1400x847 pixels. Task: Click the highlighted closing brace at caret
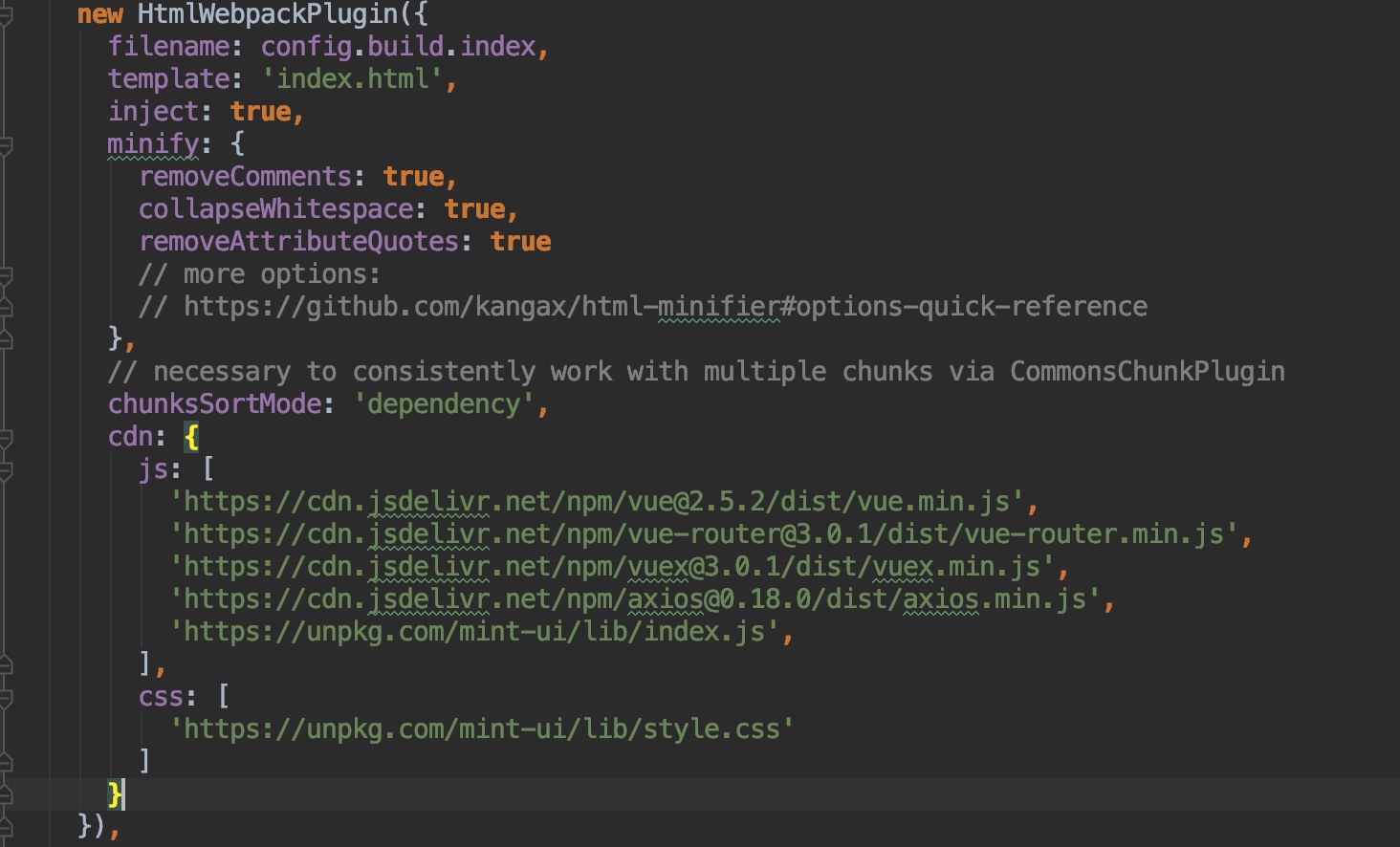click(115, 794)
